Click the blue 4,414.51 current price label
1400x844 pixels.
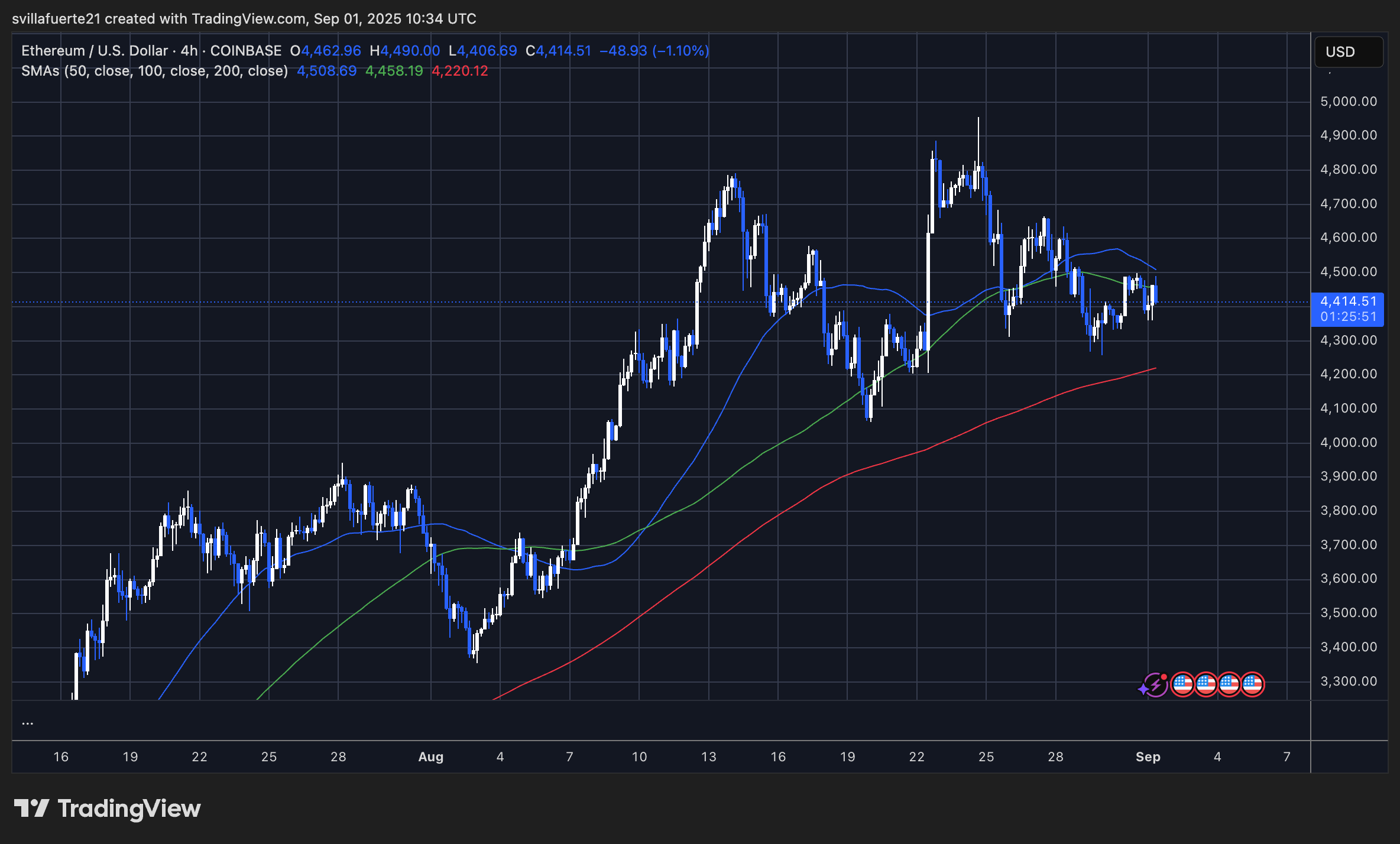click(x=1349, y=301)
